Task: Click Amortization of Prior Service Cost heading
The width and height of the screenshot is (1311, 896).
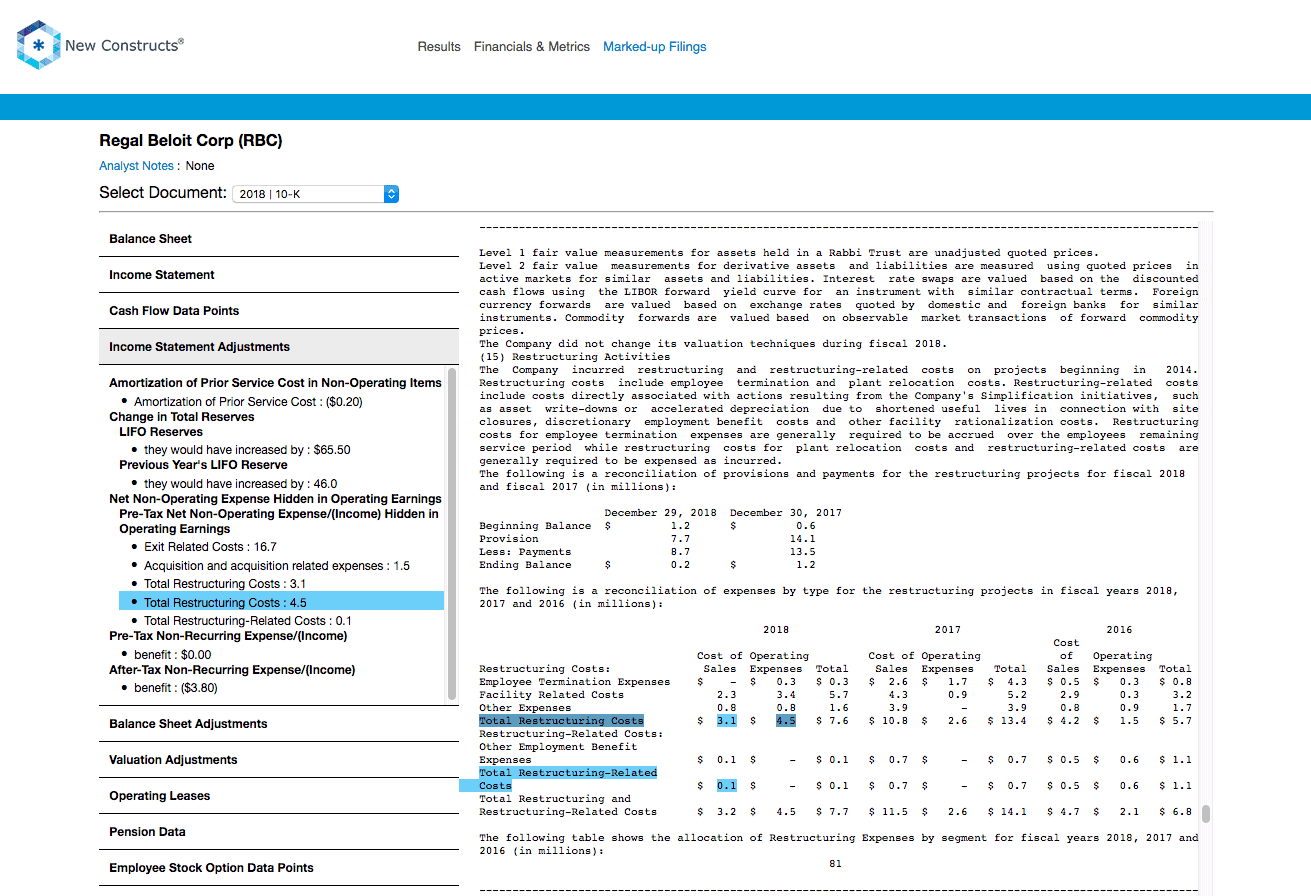Action: point(275,383)
